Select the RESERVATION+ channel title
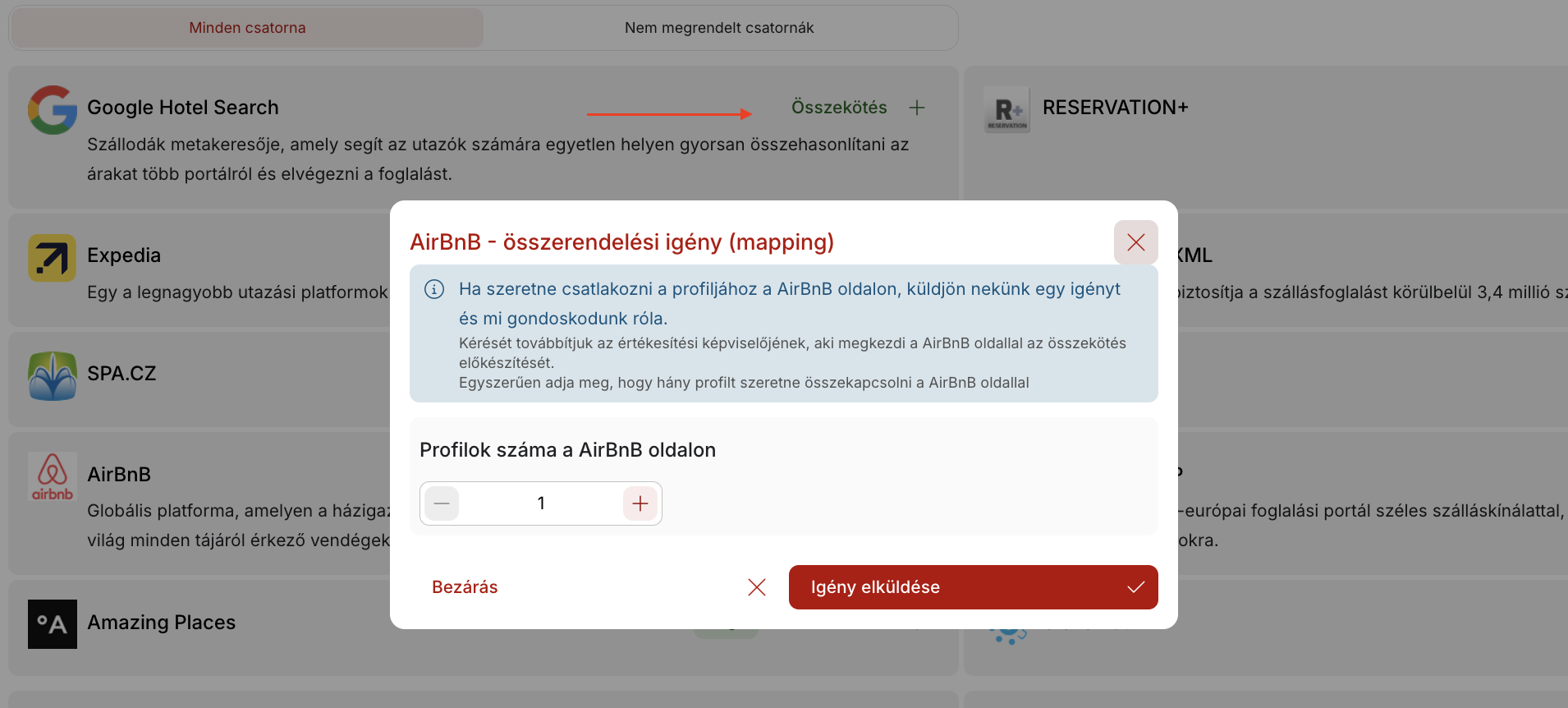Screen dimensions: 1568x708 (1115, 108)
